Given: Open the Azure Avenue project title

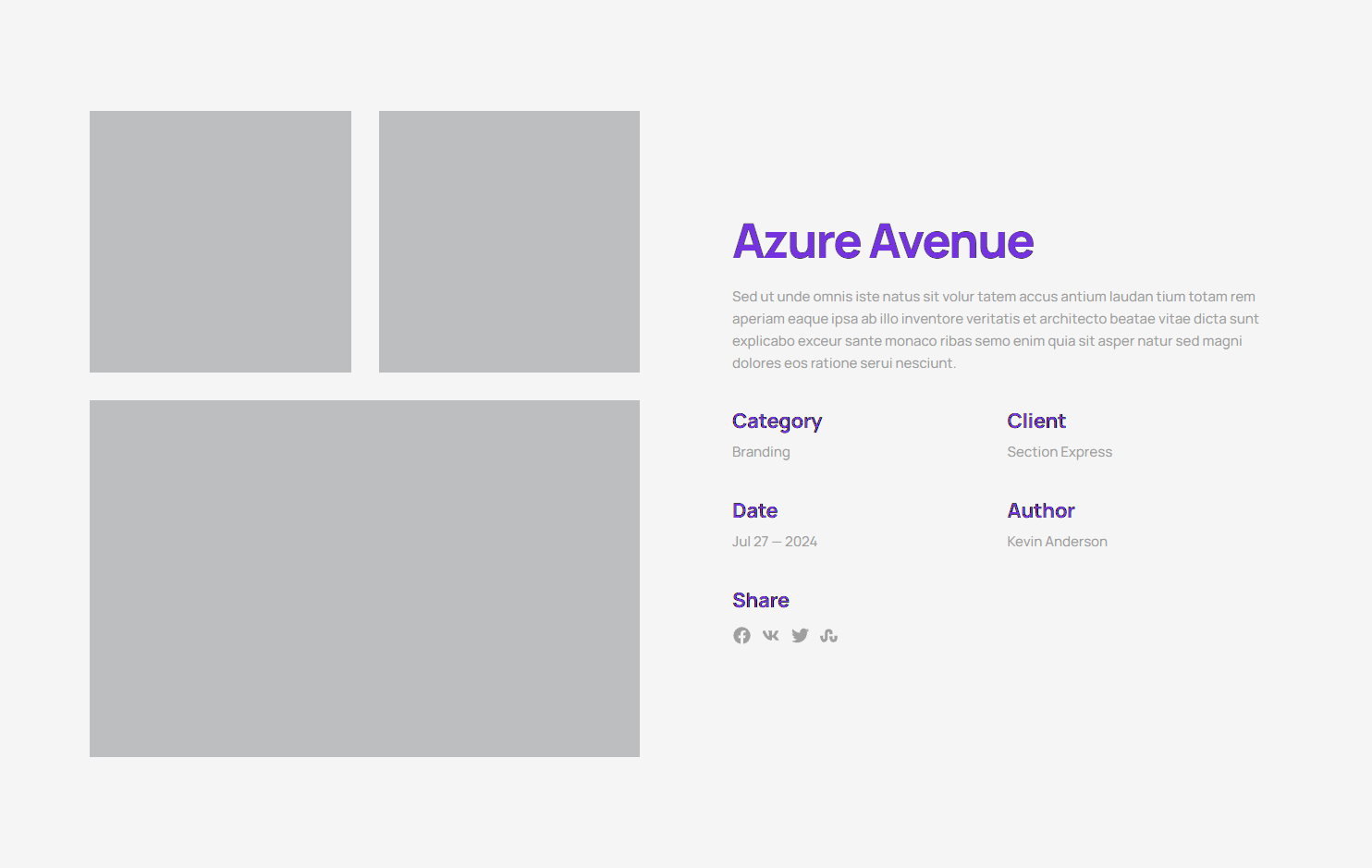Looking at the screenshot, I should (x=882, y=241).
